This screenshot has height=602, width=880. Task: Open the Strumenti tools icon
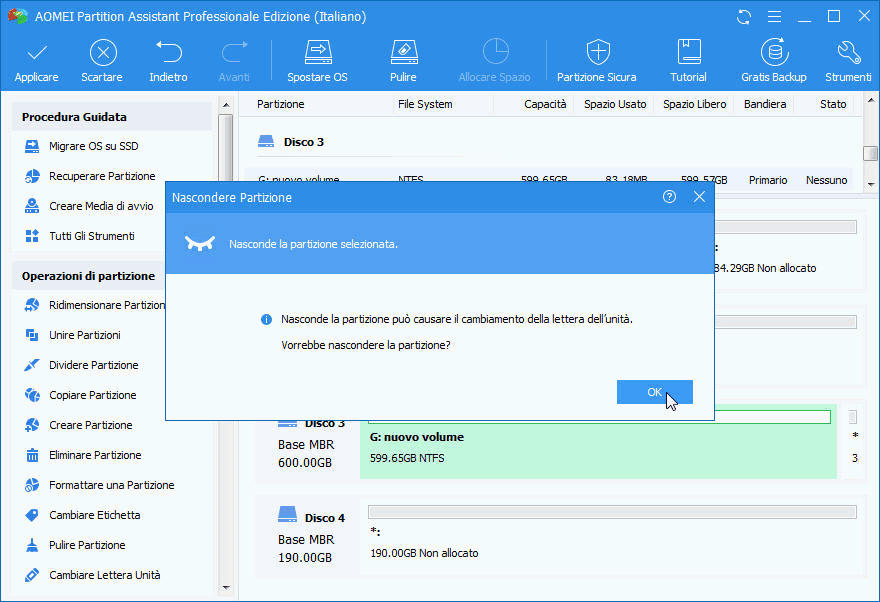[848, 61]
